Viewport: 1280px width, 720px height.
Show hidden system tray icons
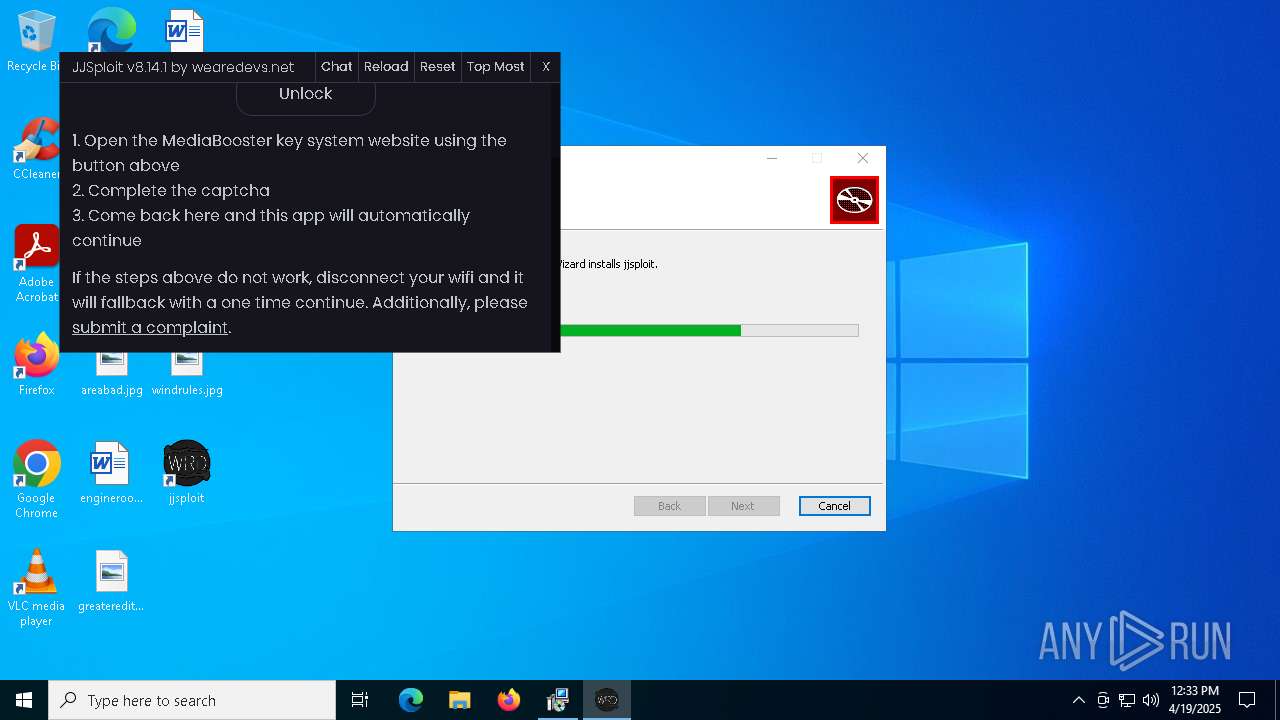[1078, 700]
